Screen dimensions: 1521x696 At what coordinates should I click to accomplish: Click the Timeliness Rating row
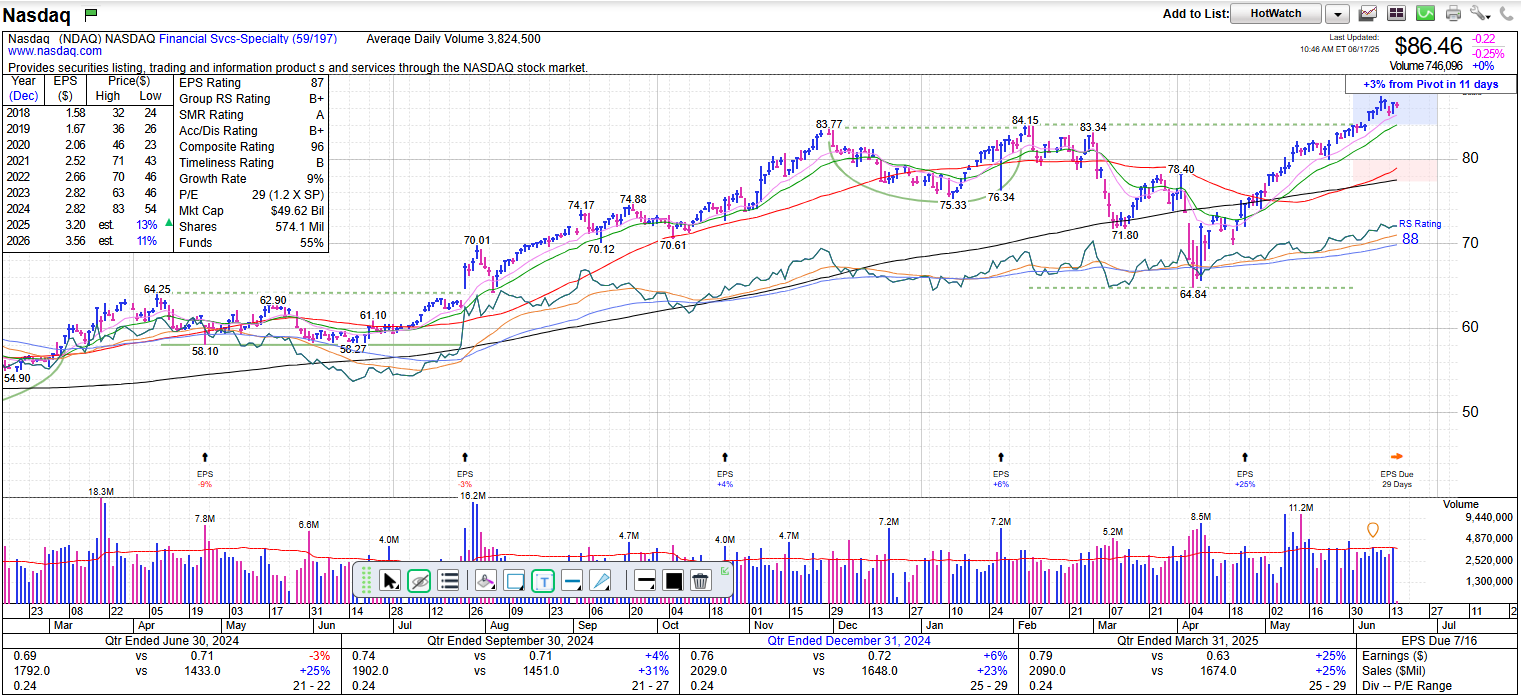tap(251, 163)
